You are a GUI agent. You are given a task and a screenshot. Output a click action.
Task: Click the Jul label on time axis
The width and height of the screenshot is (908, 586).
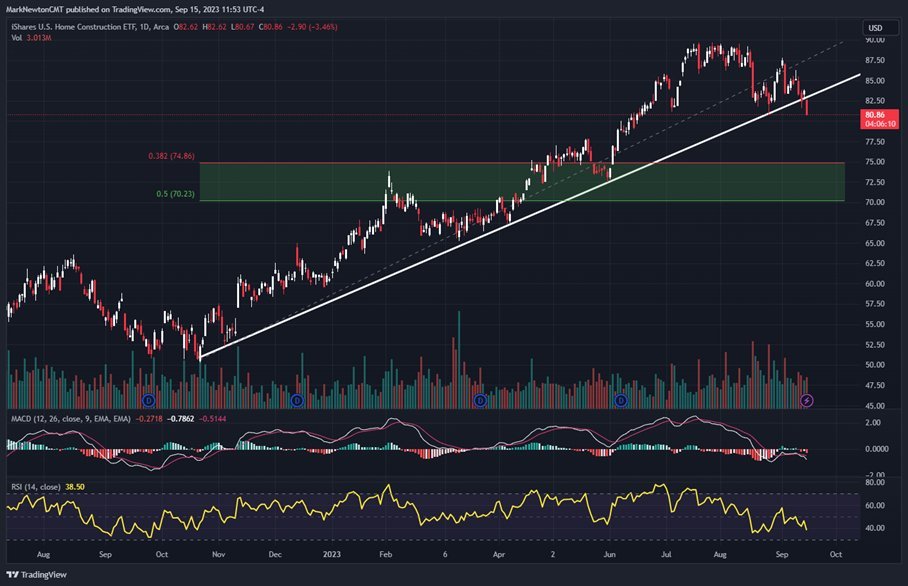point(666,554)
